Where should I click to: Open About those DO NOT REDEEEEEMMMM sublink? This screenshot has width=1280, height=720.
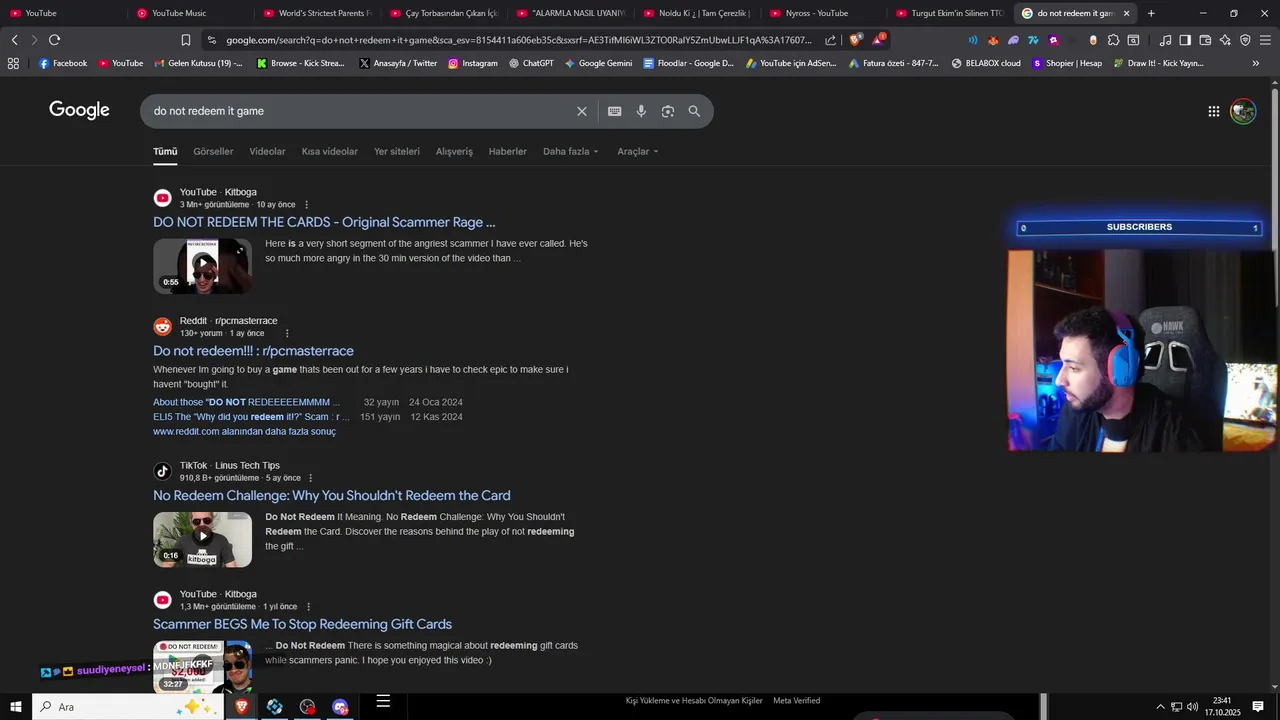point(247,402)
